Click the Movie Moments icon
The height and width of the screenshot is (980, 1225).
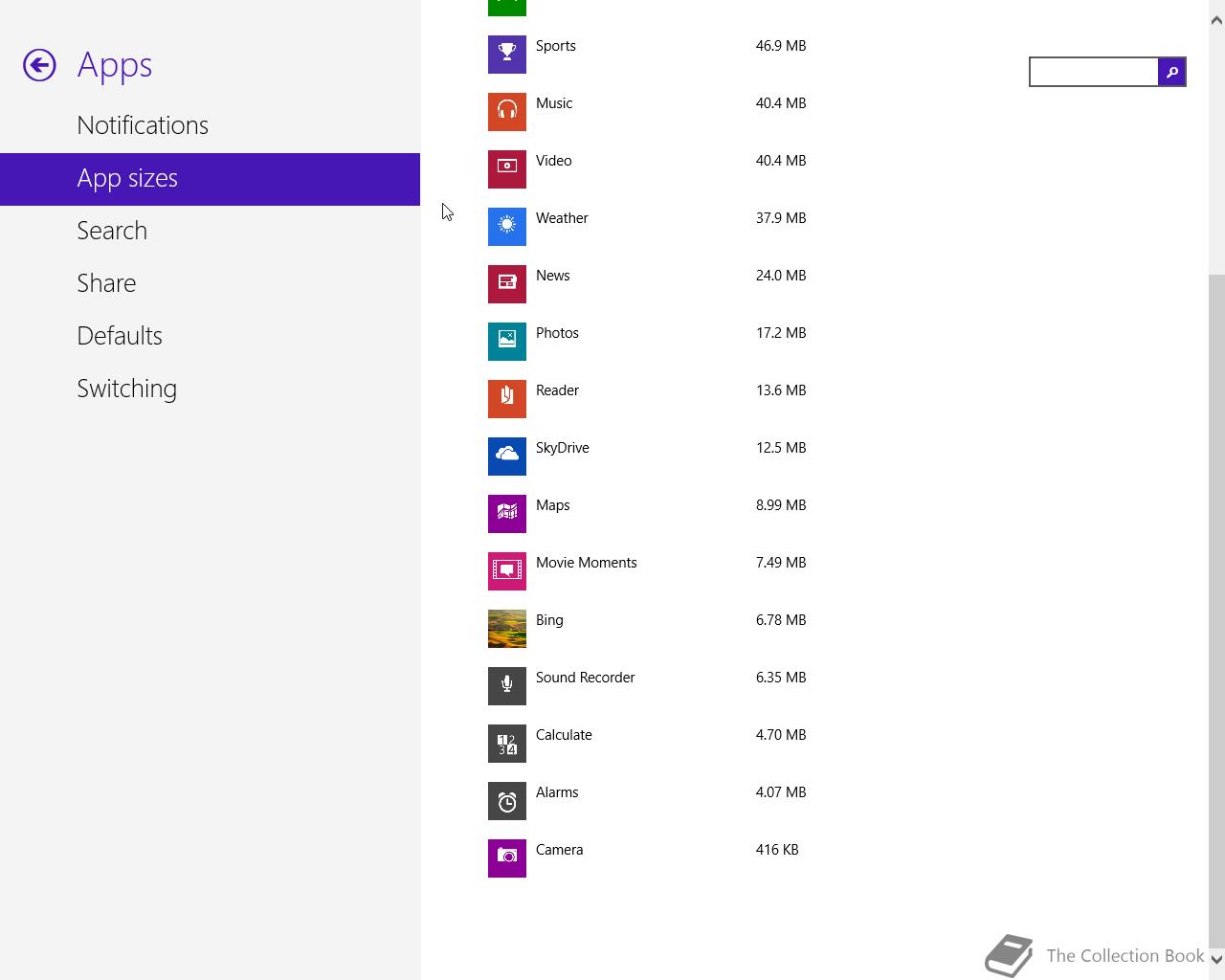(x=507, y=571)
